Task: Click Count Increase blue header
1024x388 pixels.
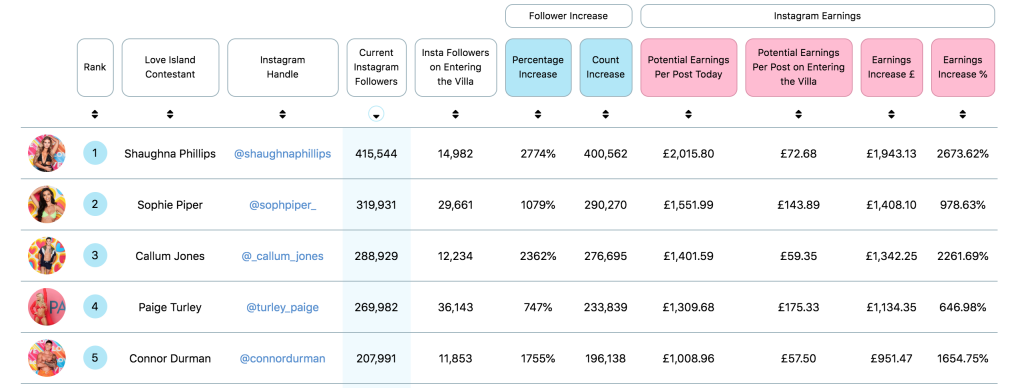Action: (x=605, y=67)
